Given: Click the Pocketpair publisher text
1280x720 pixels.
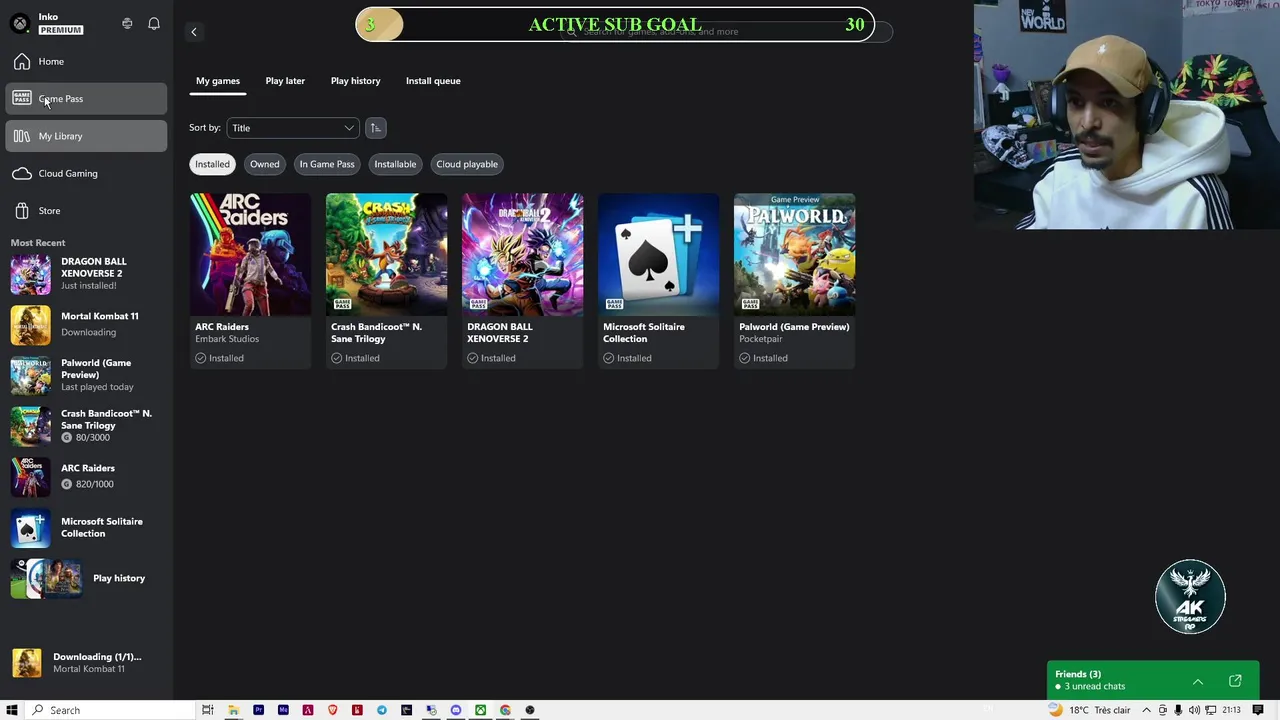Looking at the screenshot, I should coord(761,339).
